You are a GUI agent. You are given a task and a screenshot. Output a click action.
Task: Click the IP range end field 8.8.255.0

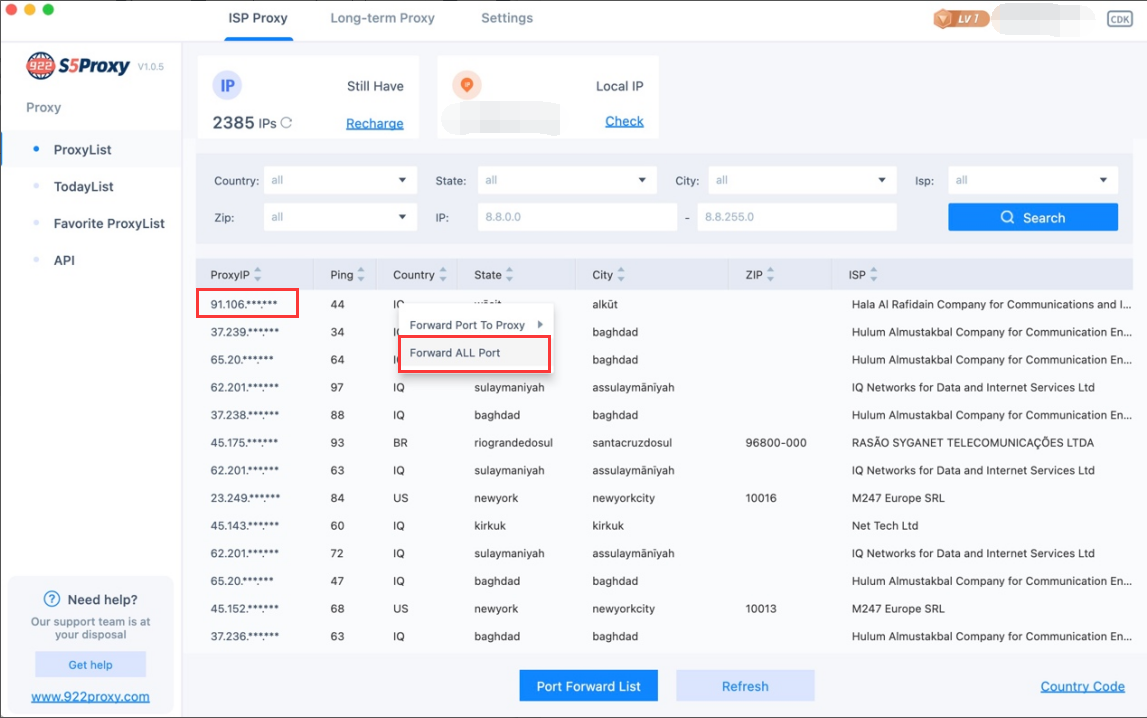pos(797,217)
